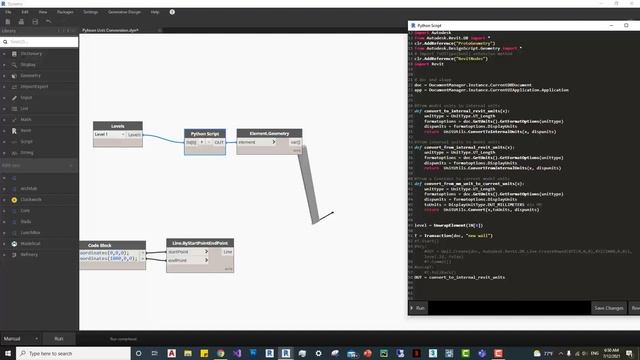Click the Input pencil category icon
This screenshot has height=360, width=640.
14,98
